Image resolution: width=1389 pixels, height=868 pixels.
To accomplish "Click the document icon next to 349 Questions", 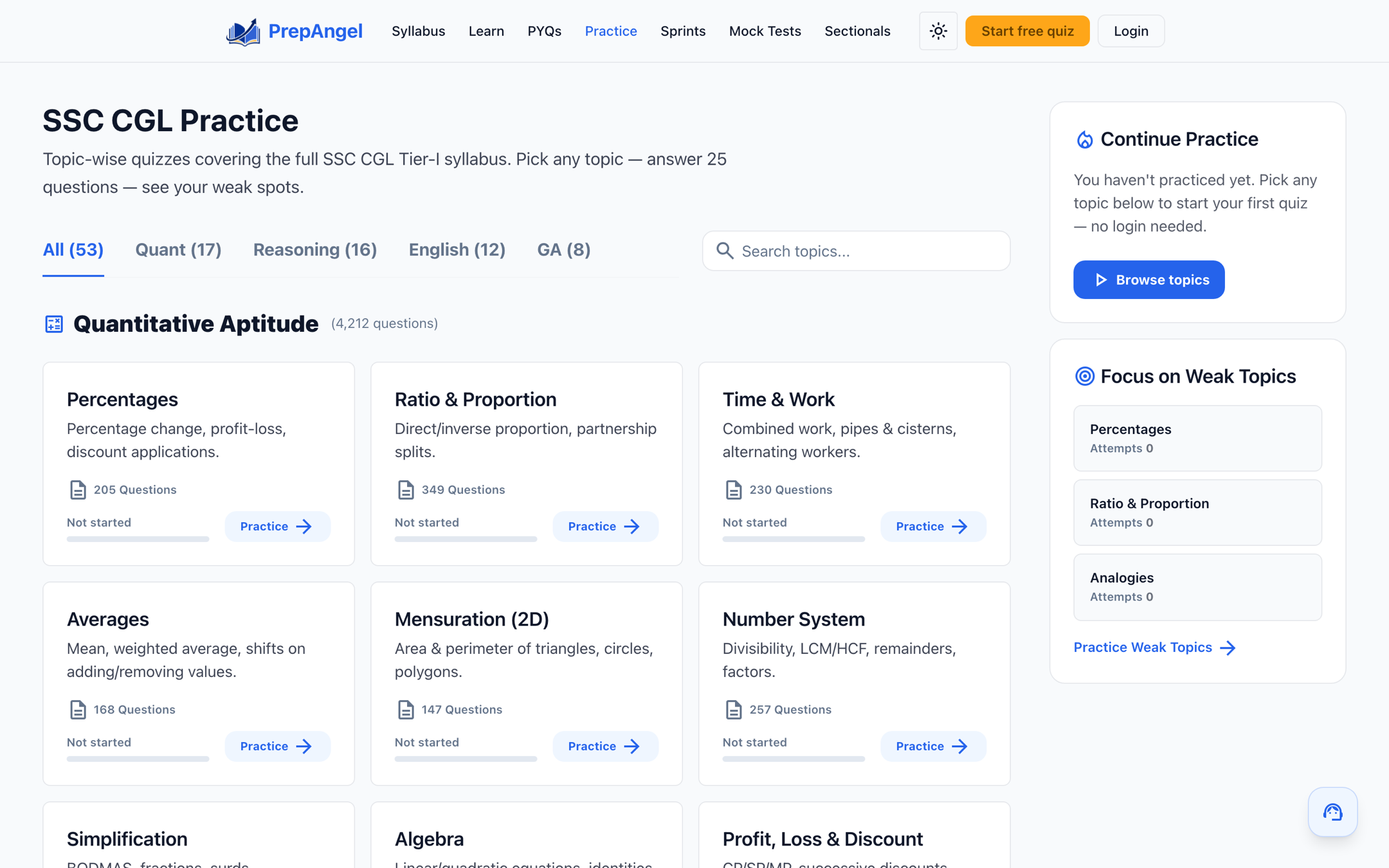I will [x=406, y=490].
